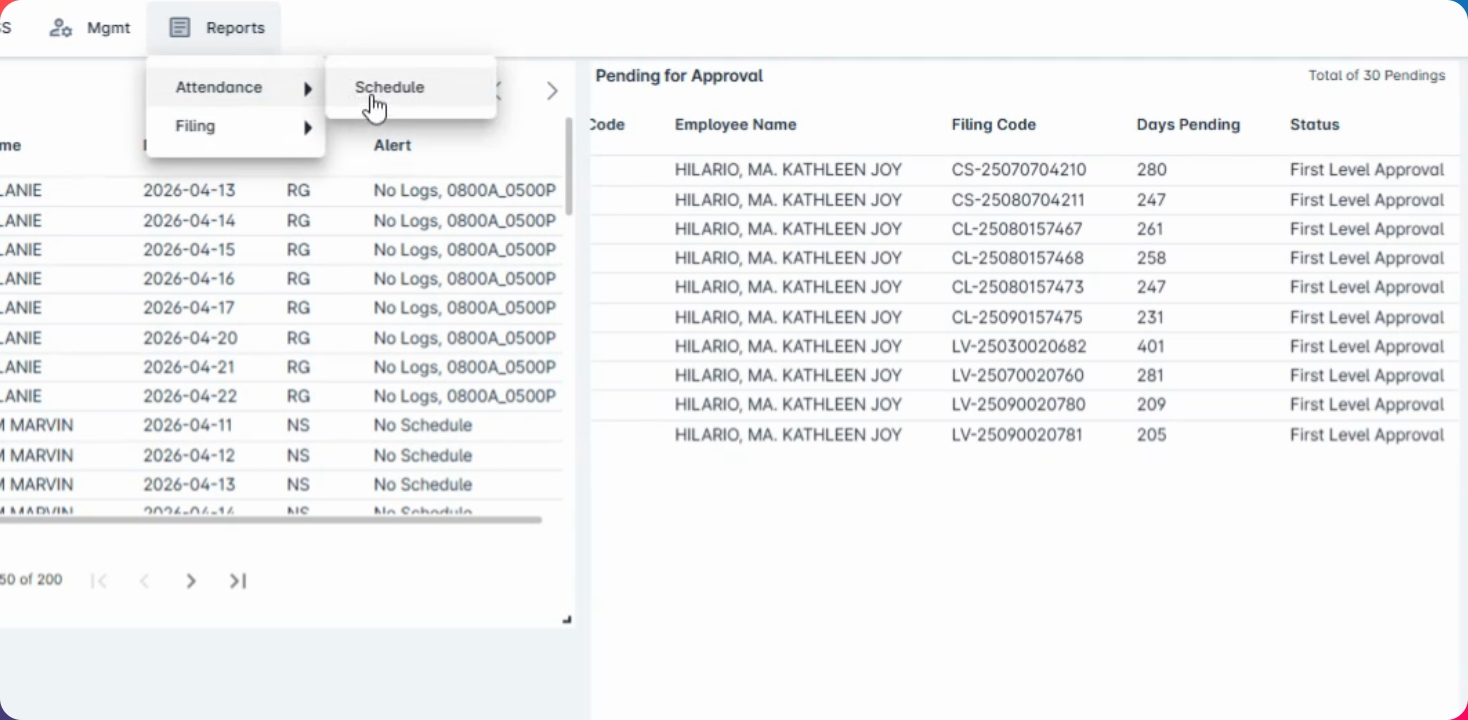Click the 261 days pending value
This screenshot has width=1468, height=720.
(1151, 229)
